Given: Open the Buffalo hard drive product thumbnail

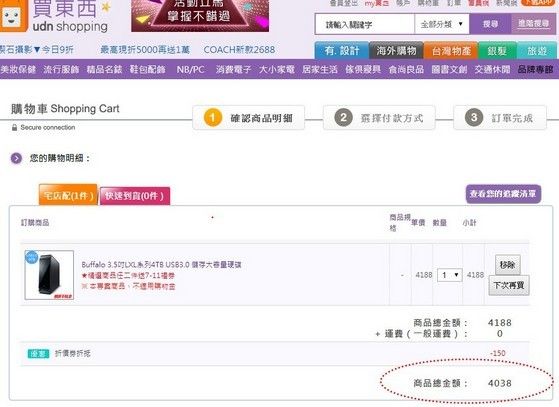Looking at the screenshot, I should (x=49, y=275).
